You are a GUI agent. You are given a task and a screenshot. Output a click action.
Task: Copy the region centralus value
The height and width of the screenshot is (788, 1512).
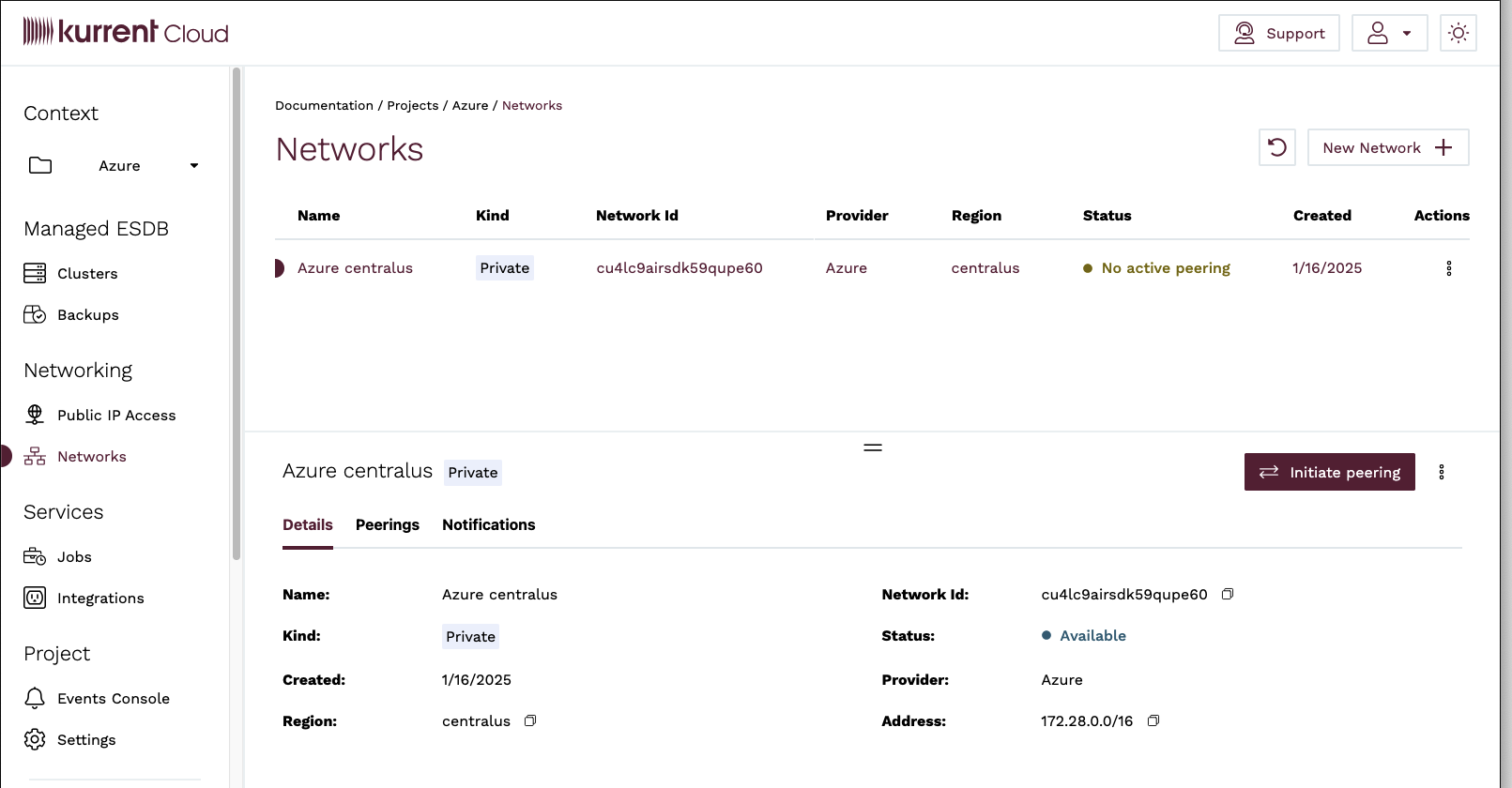point(530,720)
